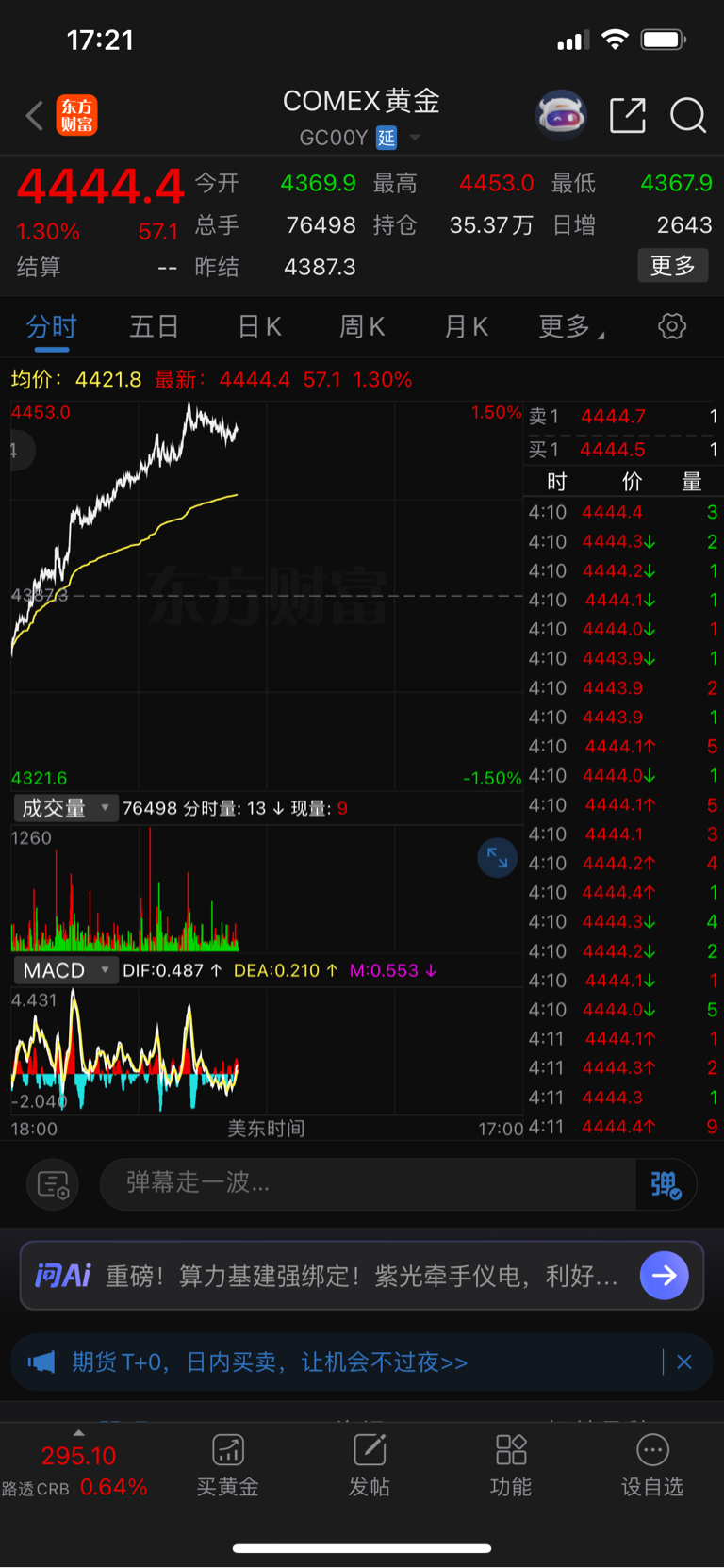This screenshot has height=1568, width=724.
Task: Switch to the 月K tab
Action: (x=466, y=327)
